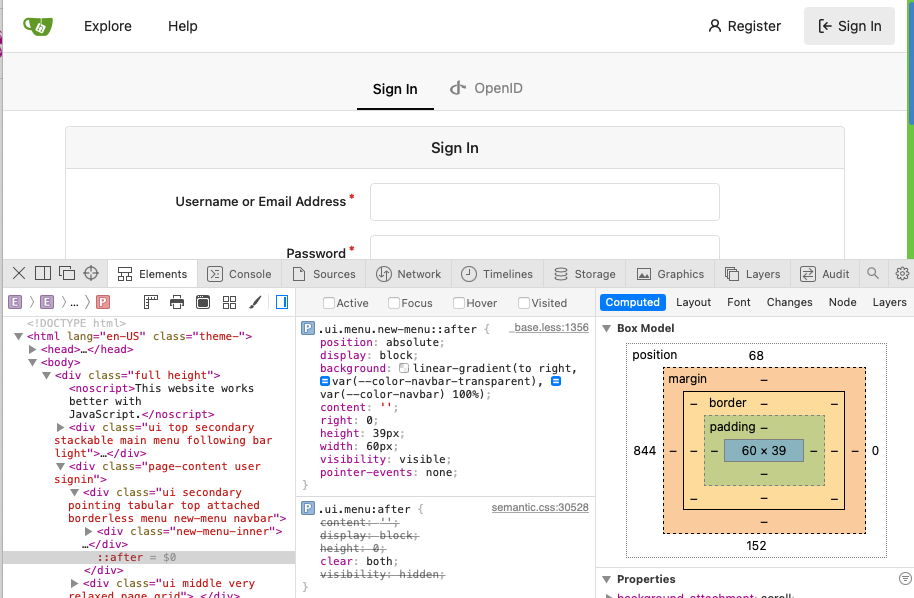Click the Gitea logo icon
The image size is (914, 598).
(x=38, y=26)
